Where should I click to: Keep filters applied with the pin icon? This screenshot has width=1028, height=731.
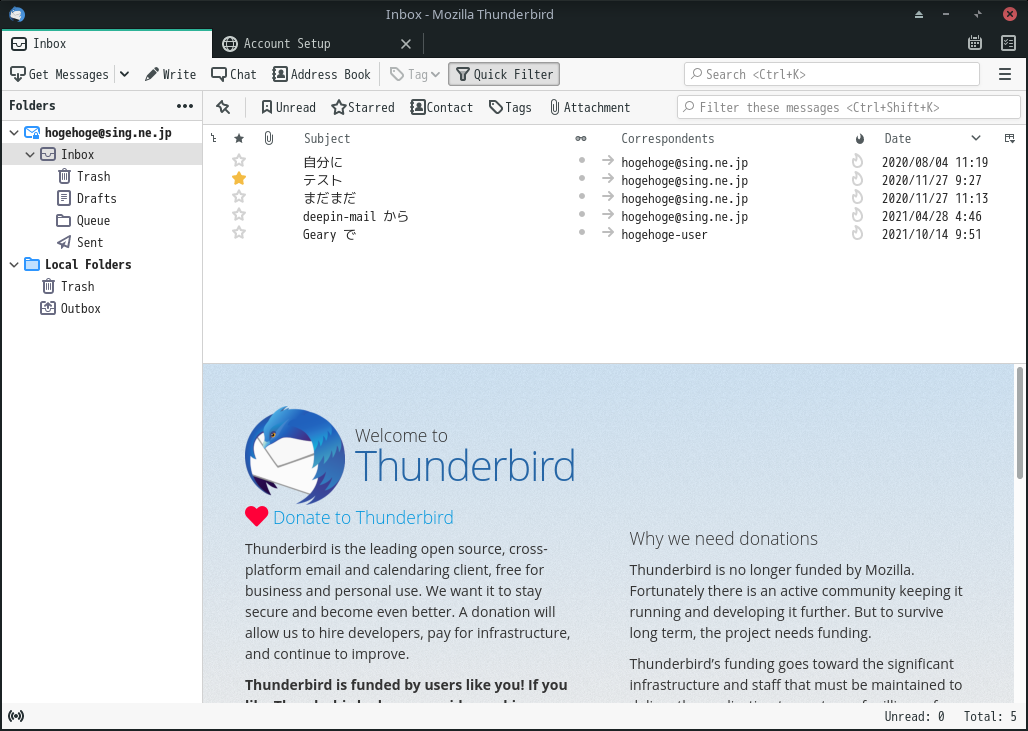click(x=223, y=107)
